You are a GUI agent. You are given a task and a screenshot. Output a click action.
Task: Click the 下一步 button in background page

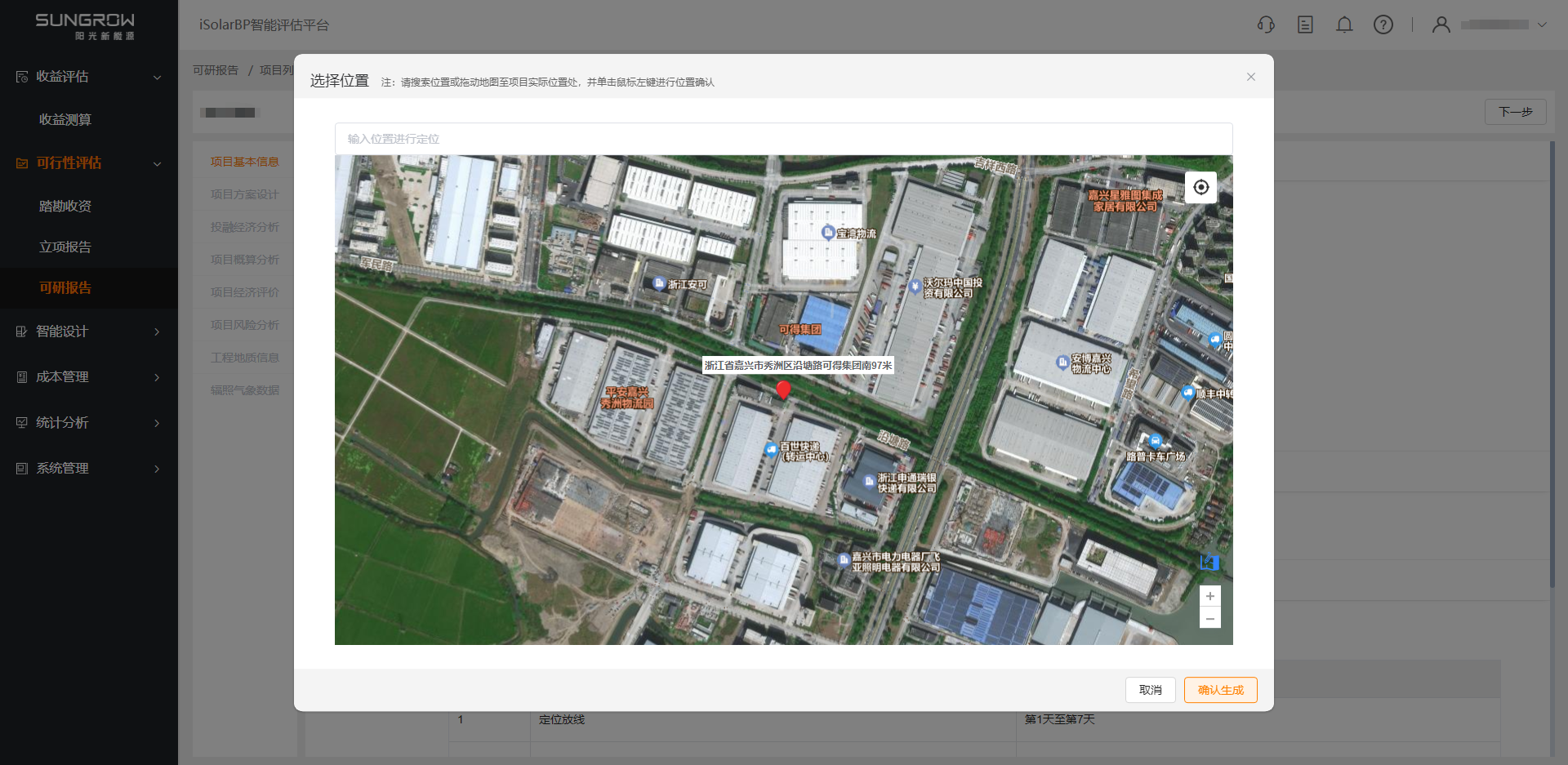pos(1516,112)
